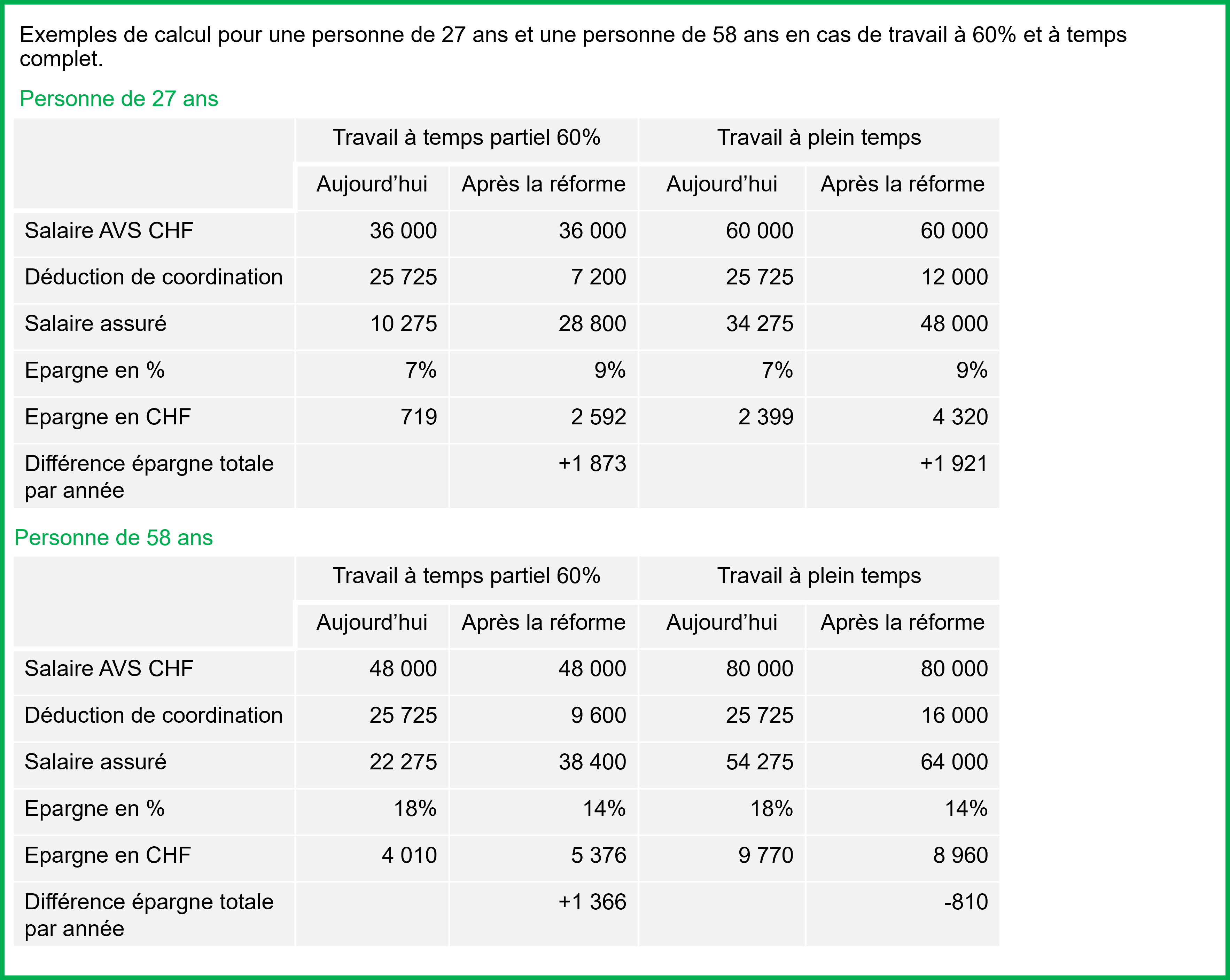Click the '12 000' coordination deduction value

tap(955, 277)
